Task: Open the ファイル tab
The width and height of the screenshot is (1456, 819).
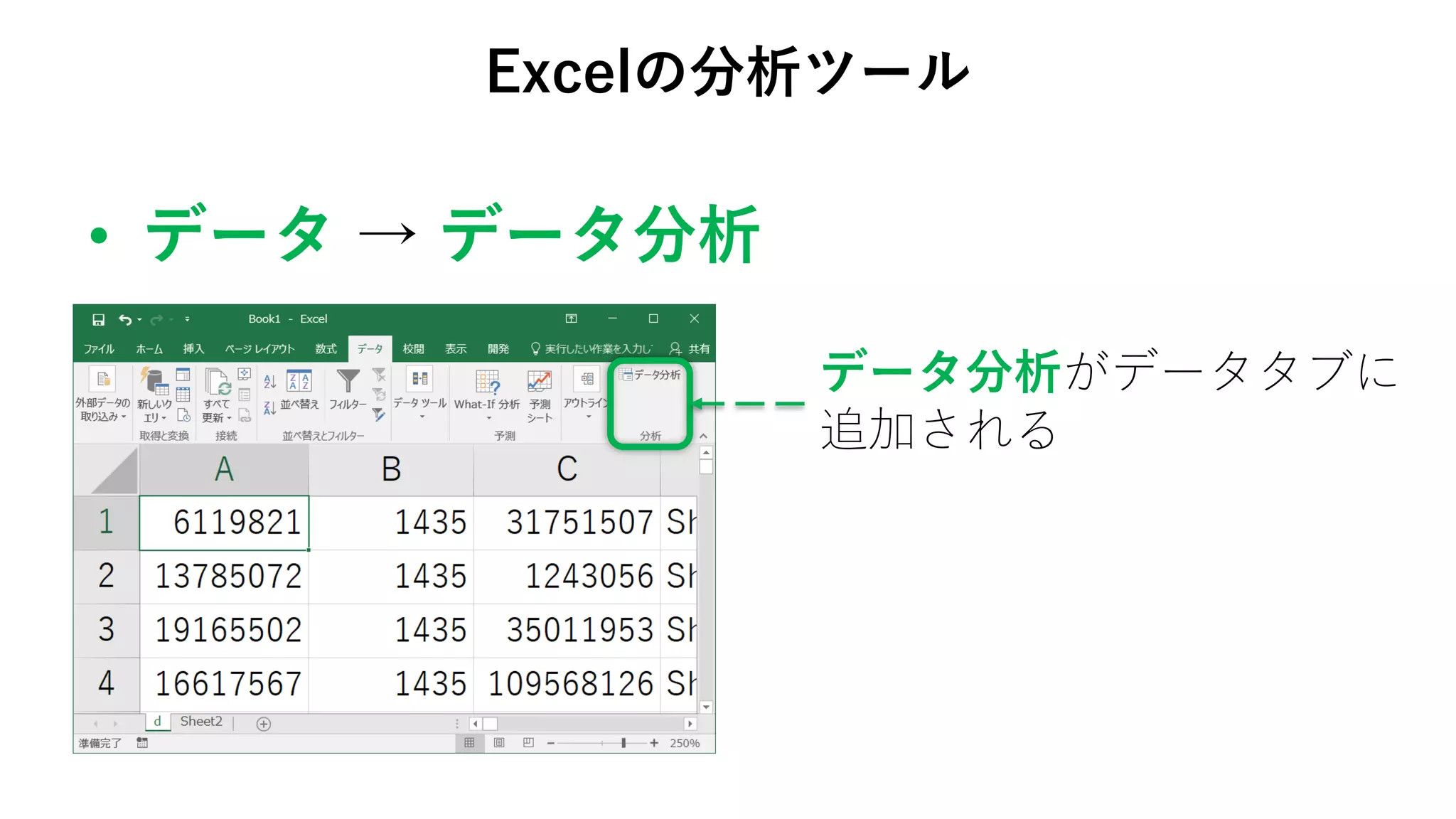Action: coord(99,349)
